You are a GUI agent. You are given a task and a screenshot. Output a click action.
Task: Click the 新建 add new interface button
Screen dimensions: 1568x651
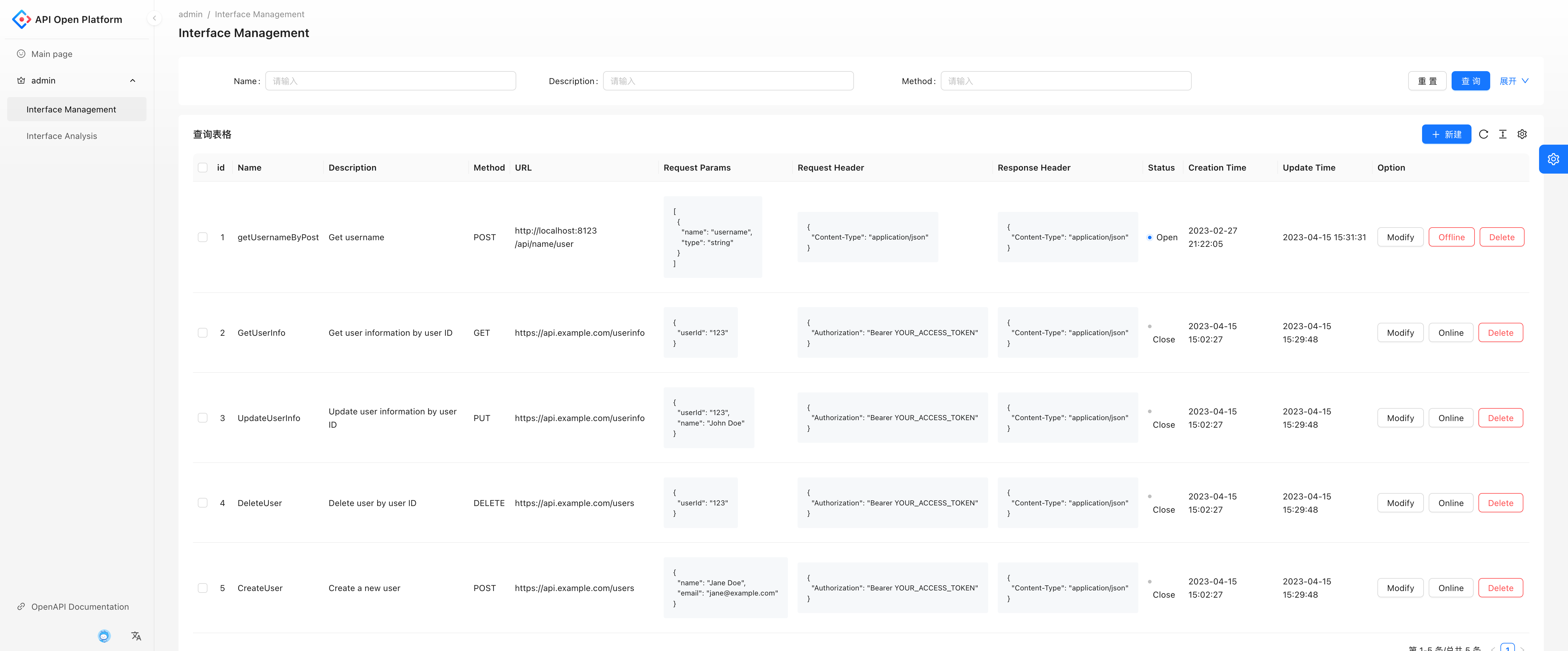point(1449,133)
